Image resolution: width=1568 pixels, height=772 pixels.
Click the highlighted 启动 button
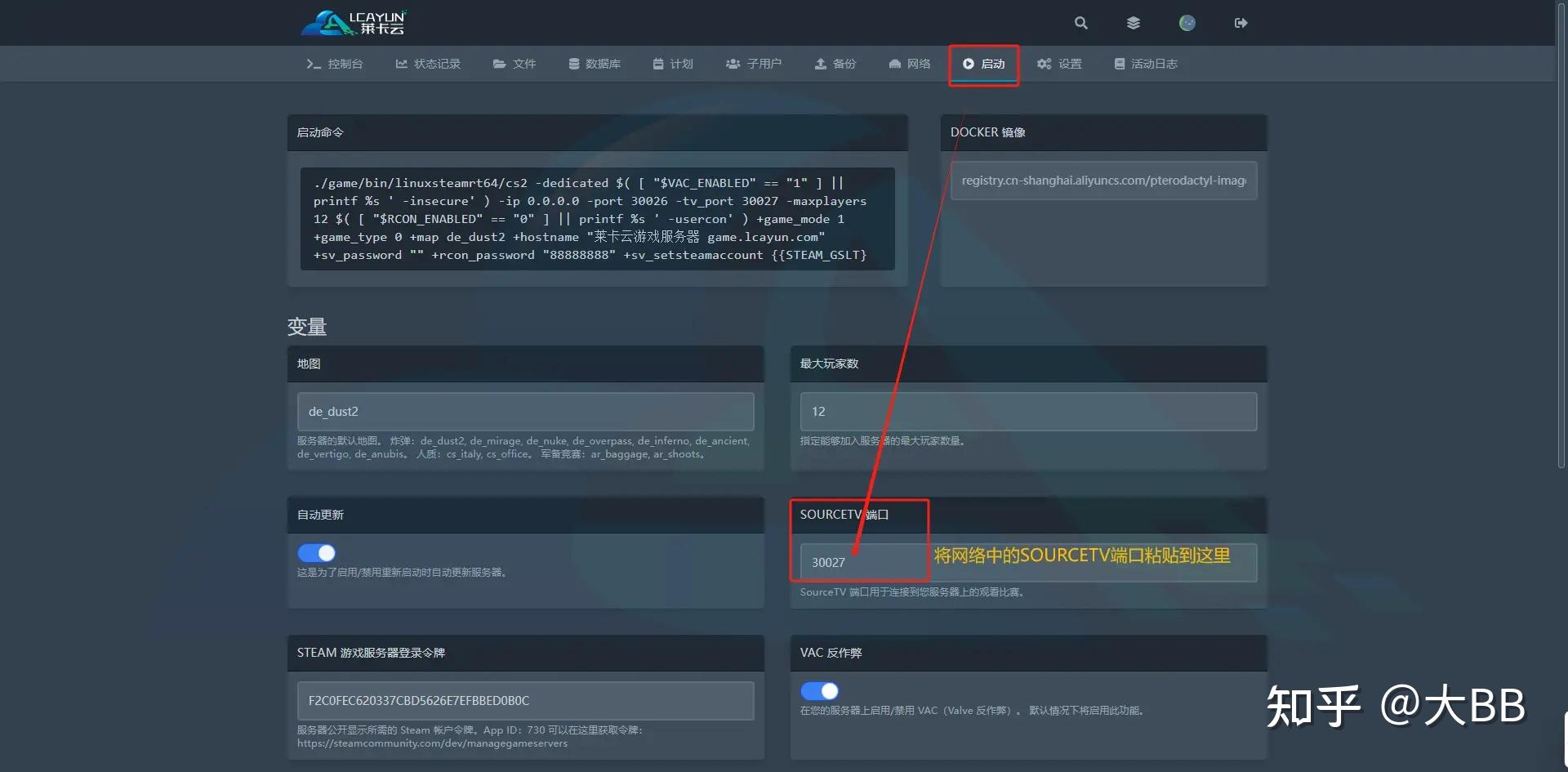[983, 64]
